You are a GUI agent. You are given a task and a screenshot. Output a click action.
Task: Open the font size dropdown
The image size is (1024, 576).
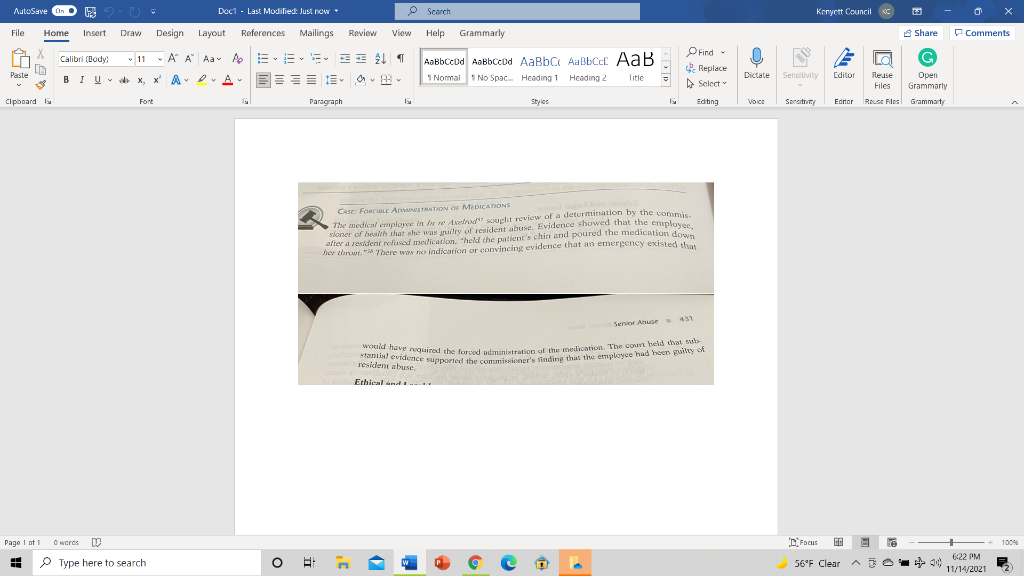159,59
